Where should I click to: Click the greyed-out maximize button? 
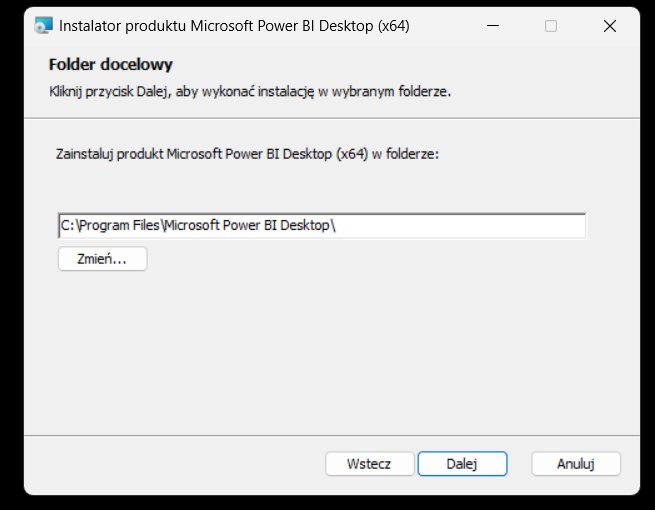point(551,26)
